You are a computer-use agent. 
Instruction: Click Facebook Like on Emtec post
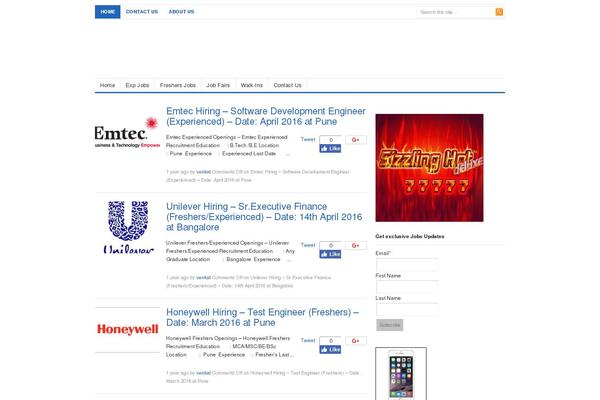(330, 149)
